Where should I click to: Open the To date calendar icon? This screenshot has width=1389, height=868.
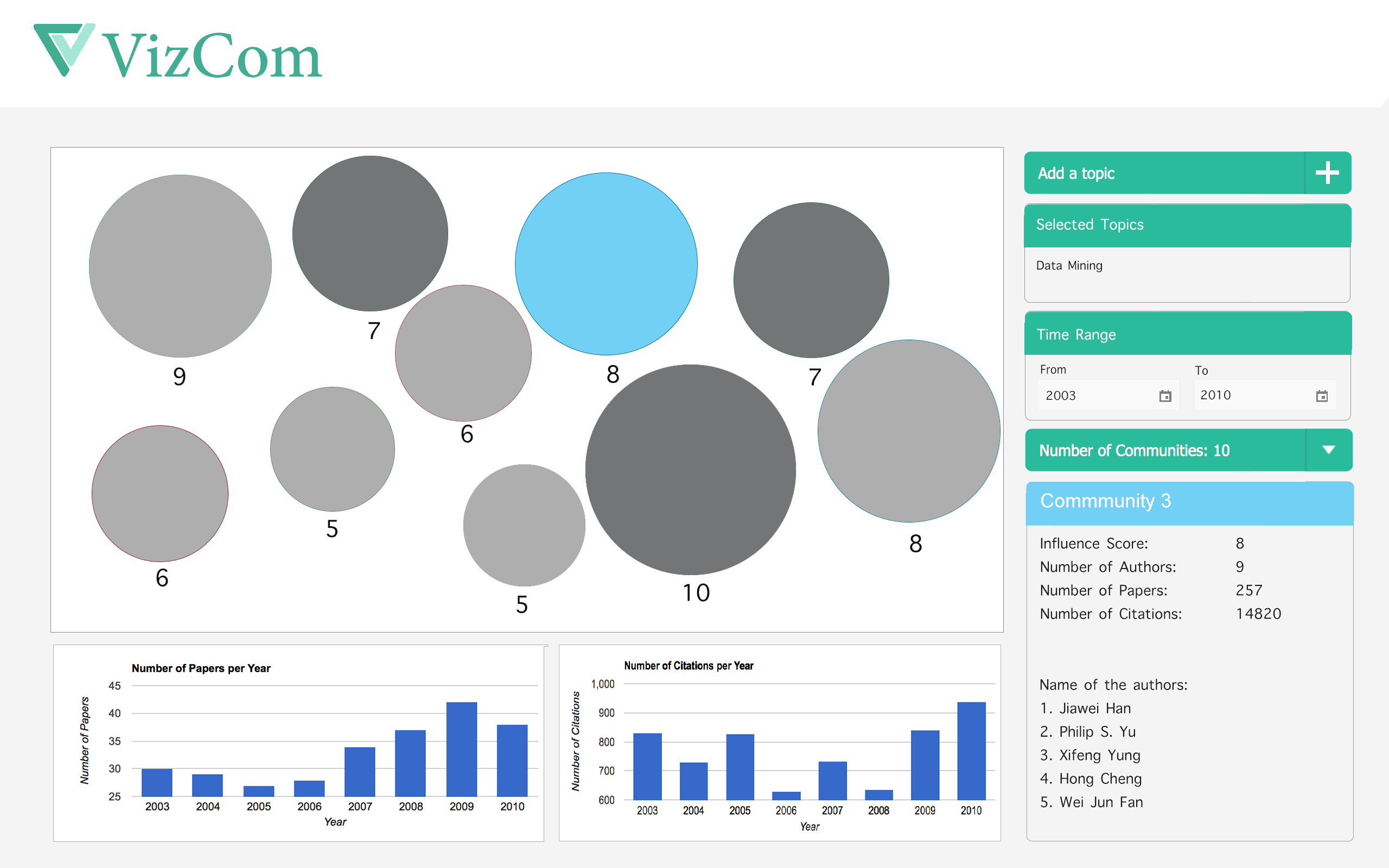click(1321, 396)
